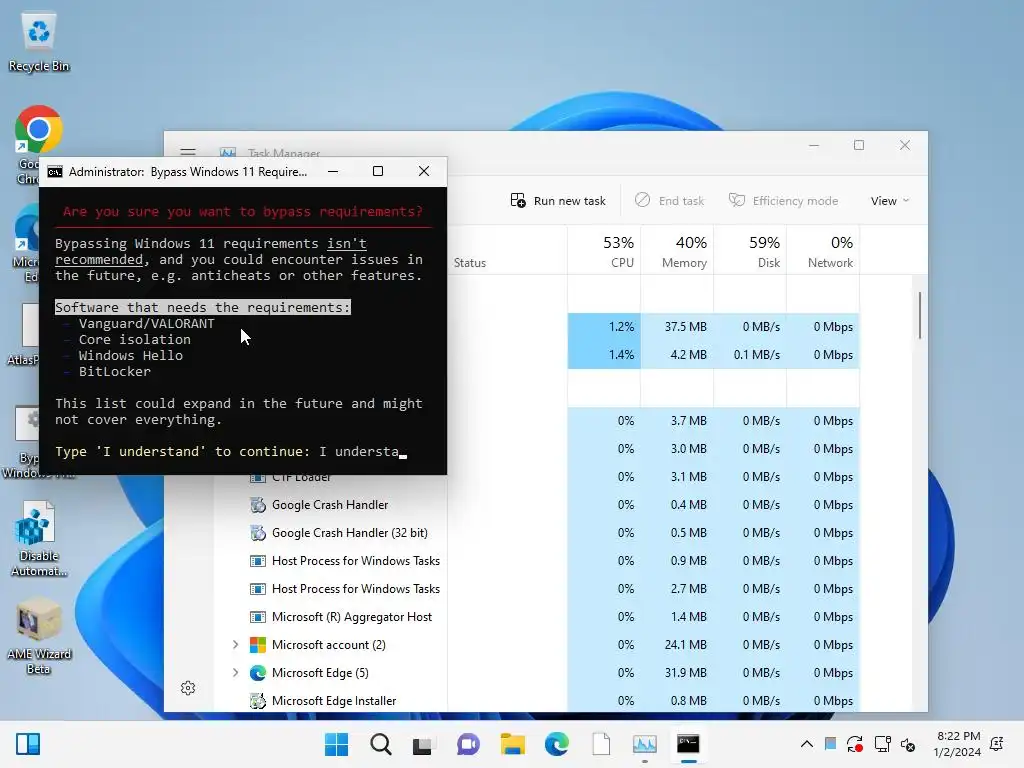Show hidden system tray icons
Screen dimensions: 1024x768
[807, 744]
